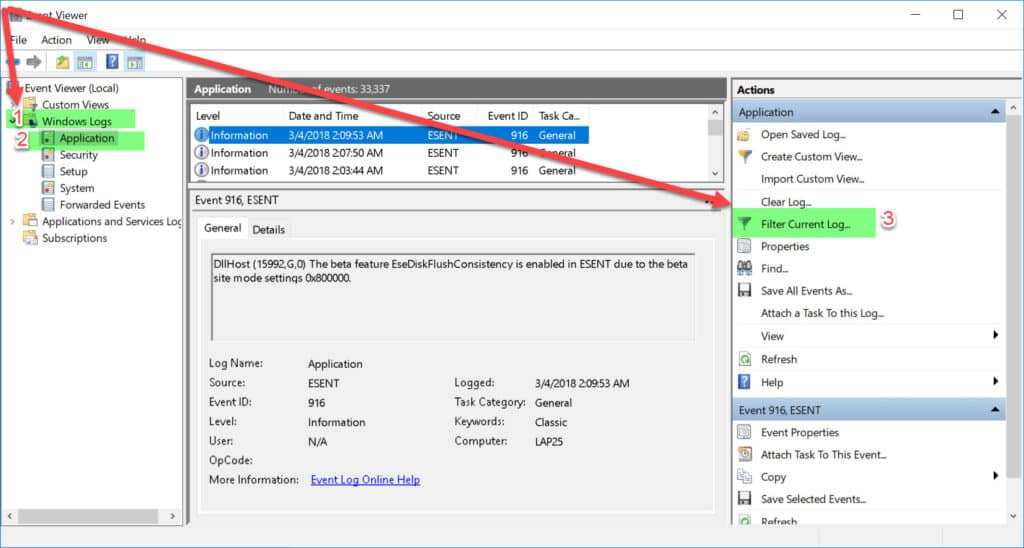Click the Find binoculars icon
The image size is (1024, 548).
[x=744, y=268]
